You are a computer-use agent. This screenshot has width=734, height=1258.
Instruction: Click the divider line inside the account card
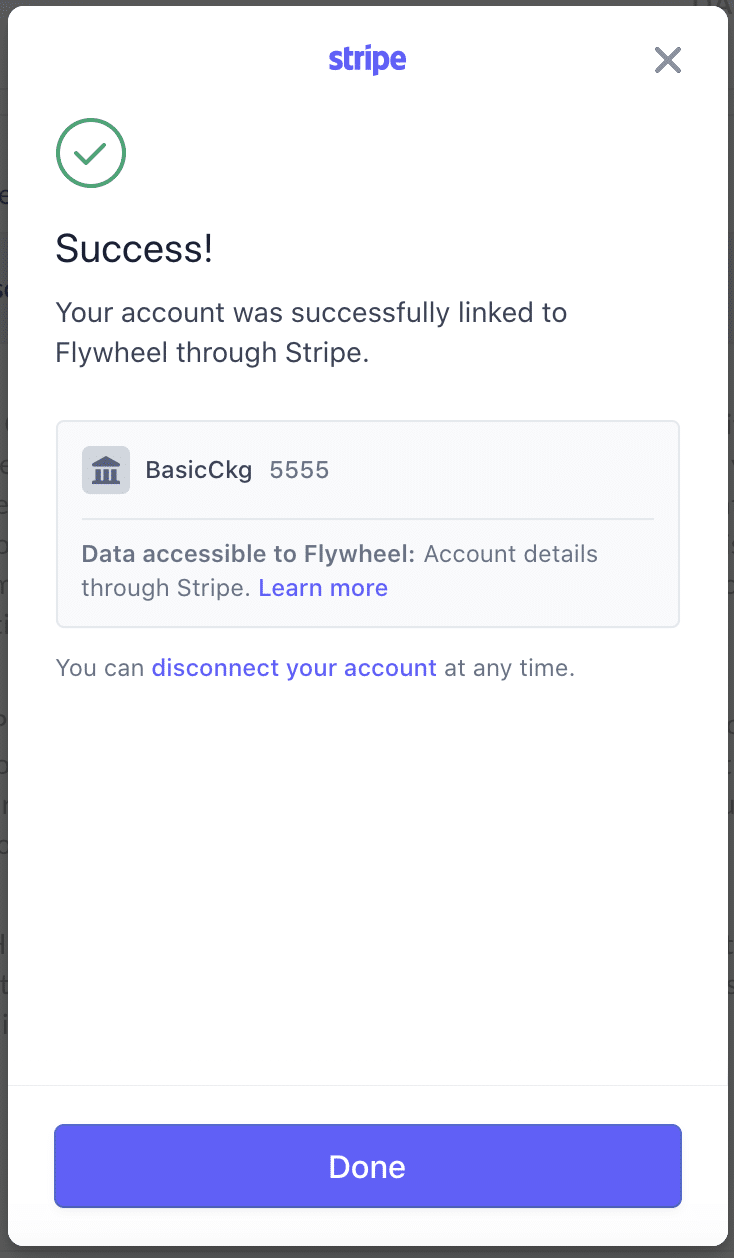(367, 519)
